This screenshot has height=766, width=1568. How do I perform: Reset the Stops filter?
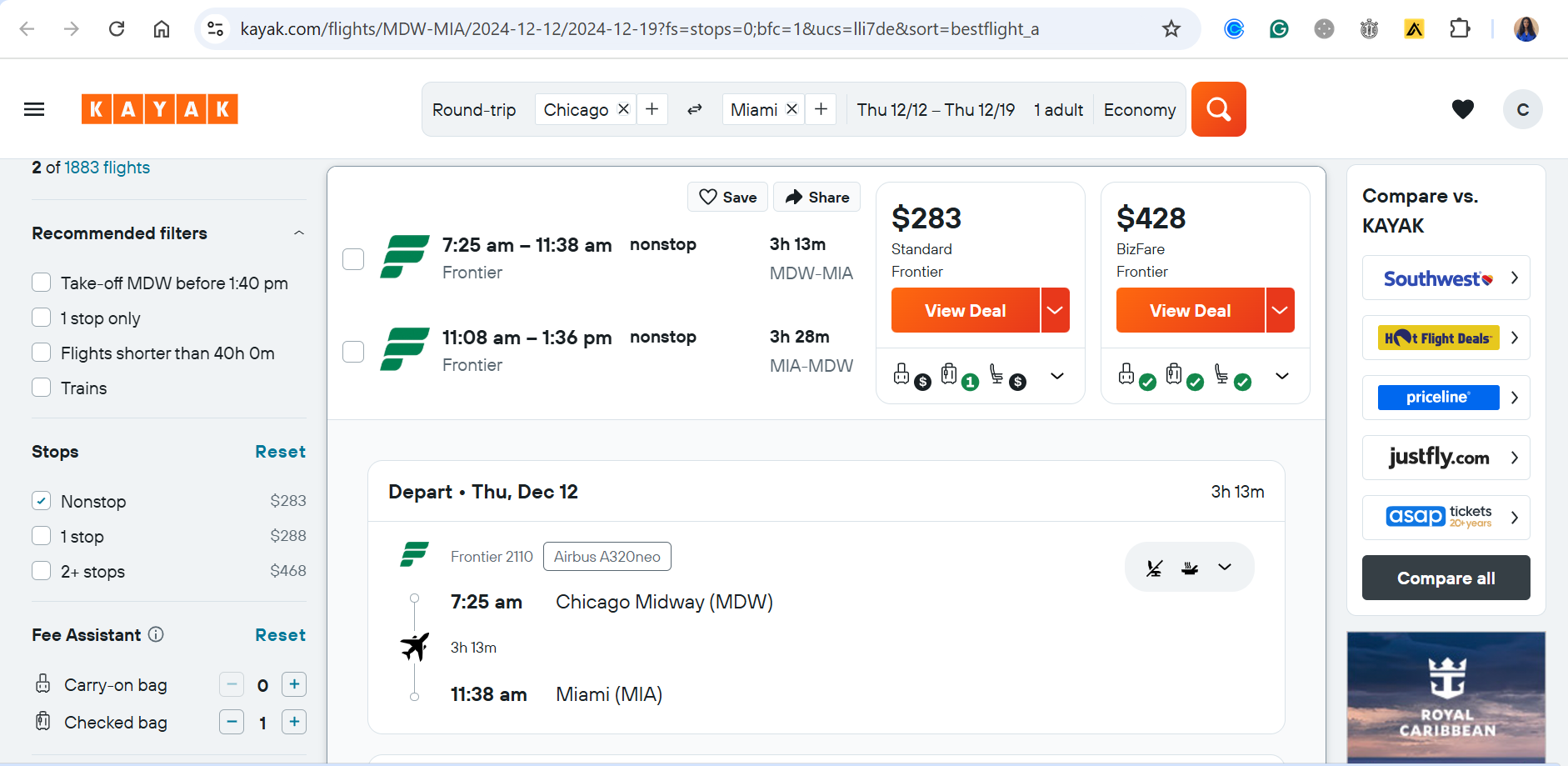280,451
